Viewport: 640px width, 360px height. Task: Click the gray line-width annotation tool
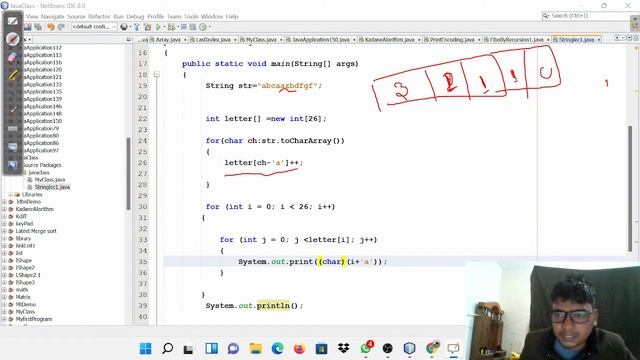13,129
